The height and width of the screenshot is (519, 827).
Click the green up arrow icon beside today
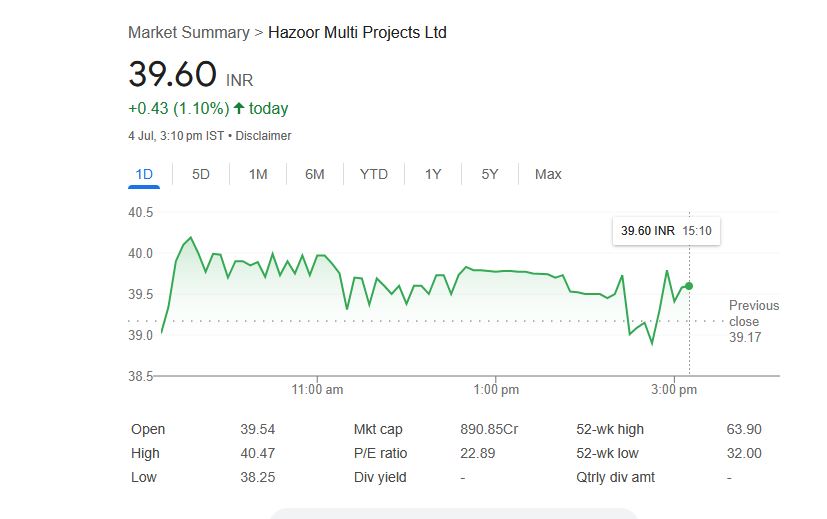[x=239, y=108]
